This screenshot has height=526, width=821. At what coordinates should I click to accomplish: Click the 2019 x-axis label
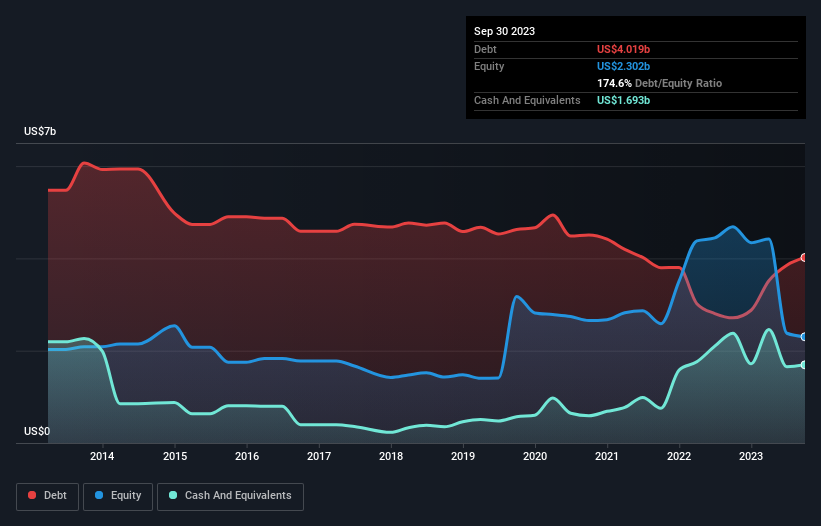[463, 456]
